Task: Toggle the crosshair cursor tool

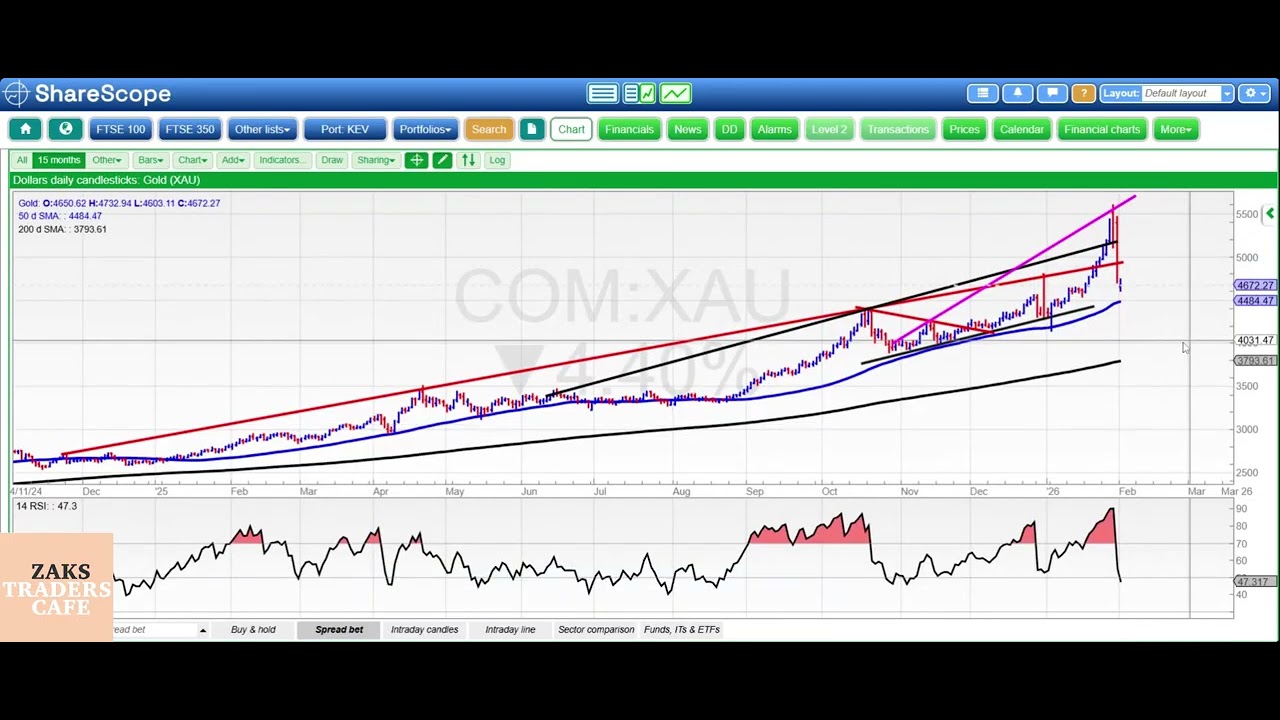Action: tap(416, 160)
